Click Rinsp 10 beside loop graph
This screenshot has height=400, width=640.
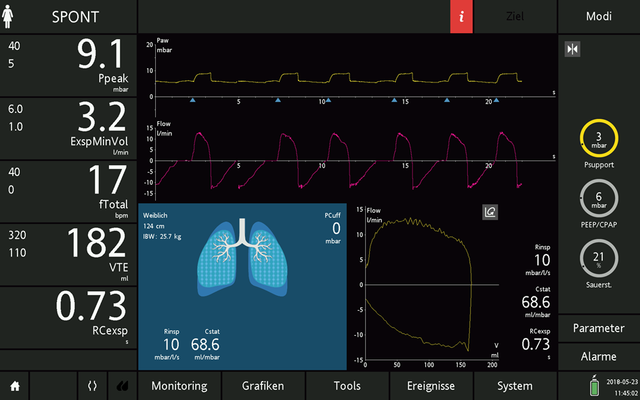542,260
